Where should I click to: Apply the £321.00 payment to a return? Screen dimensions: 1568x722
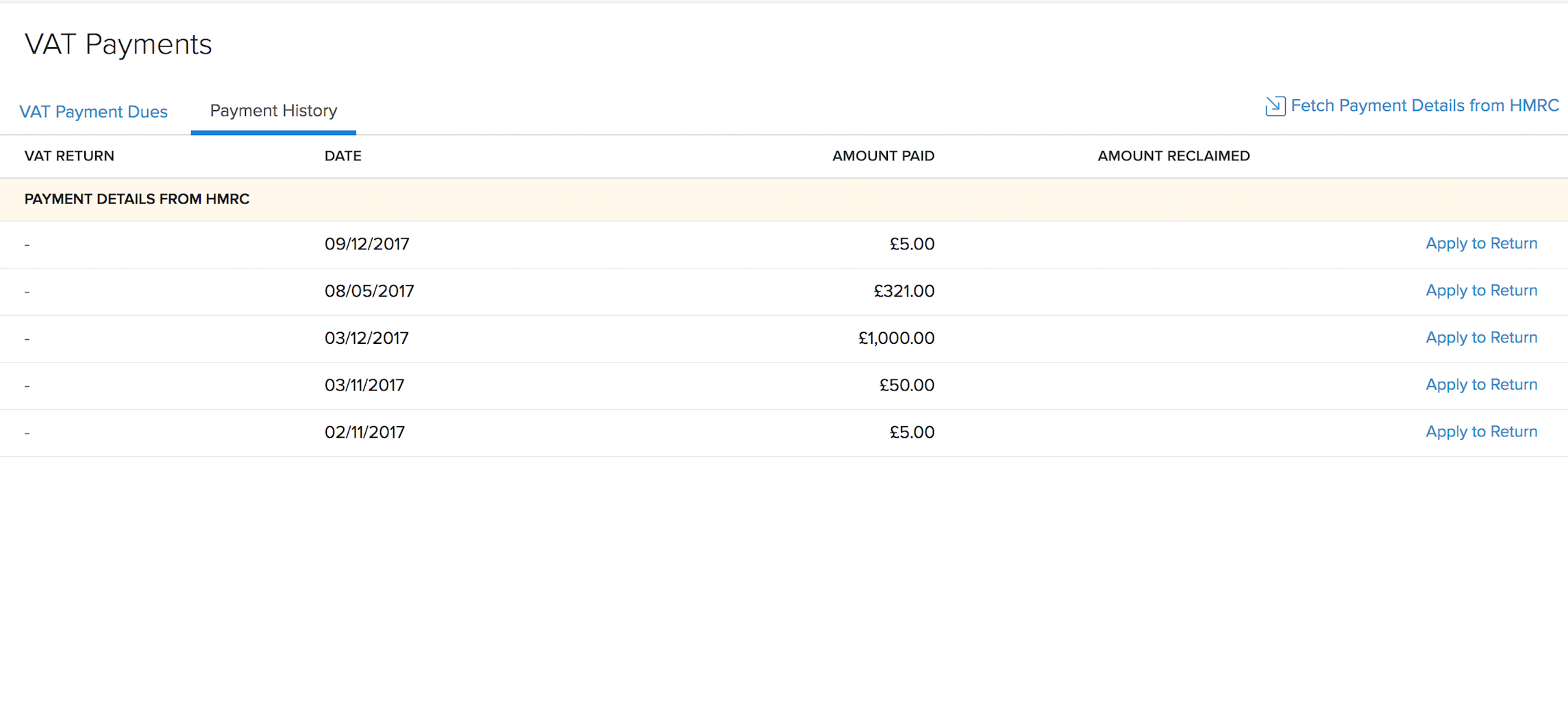click(1481, 290)
